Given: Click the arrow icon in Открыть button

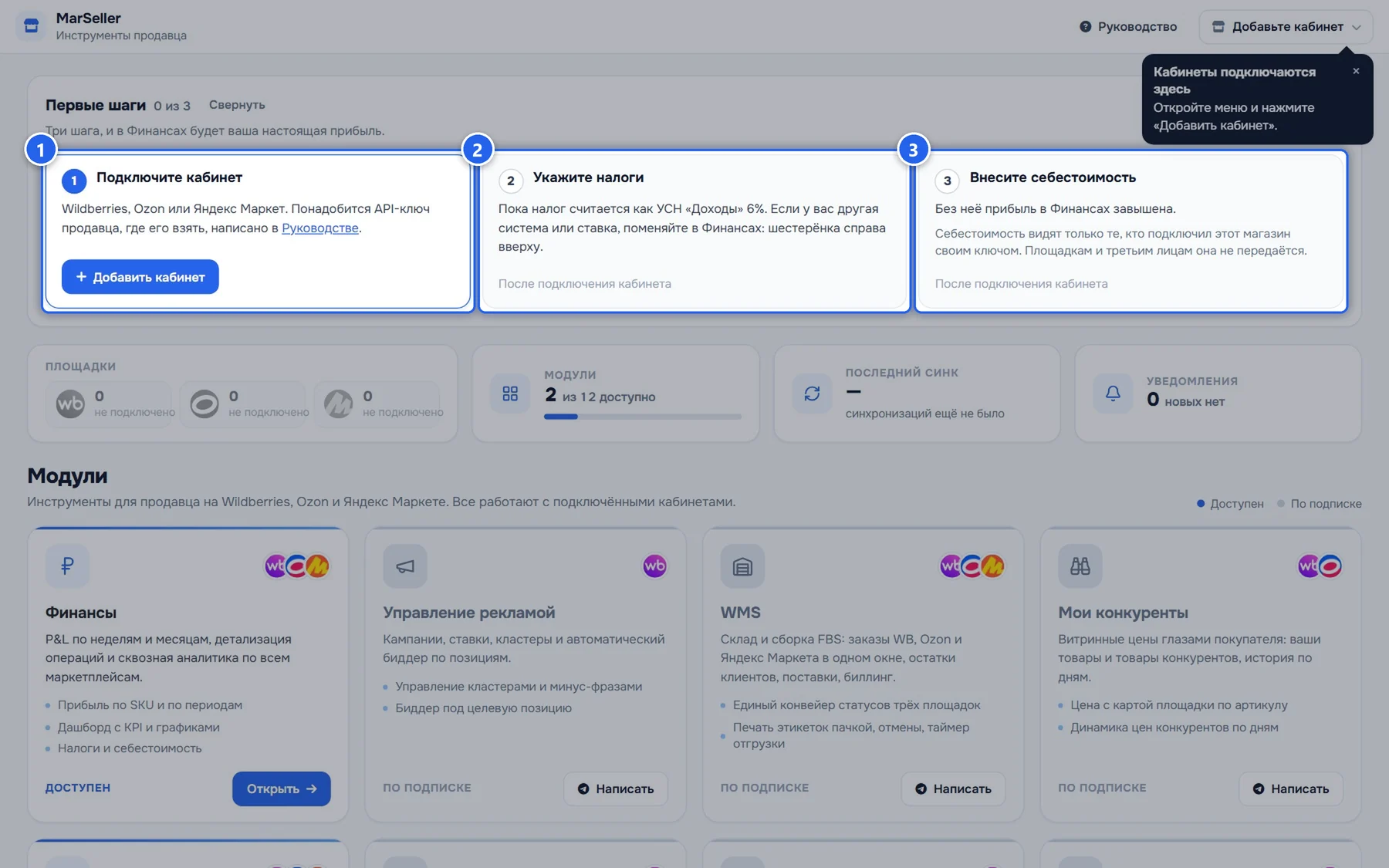Looking at the screenshot, I should 312,789.
